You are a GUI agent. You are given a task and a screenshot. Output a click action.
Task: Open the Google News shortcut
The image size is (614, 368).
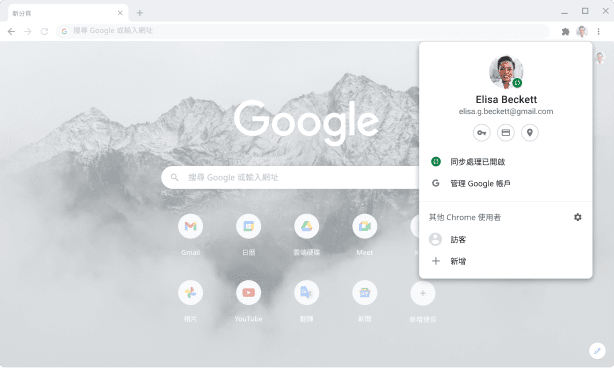click(365, 292)
